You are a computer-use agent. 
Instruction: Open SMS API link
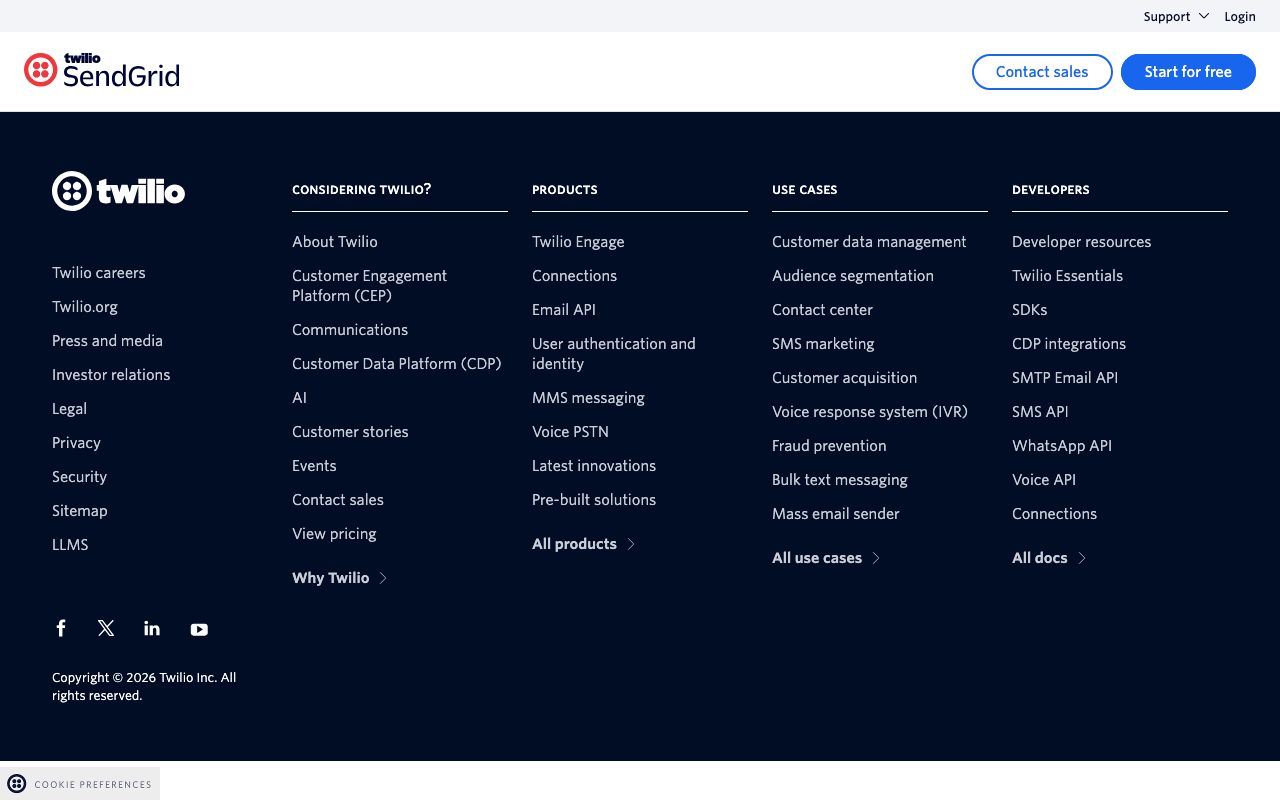tap(1040, 412)
